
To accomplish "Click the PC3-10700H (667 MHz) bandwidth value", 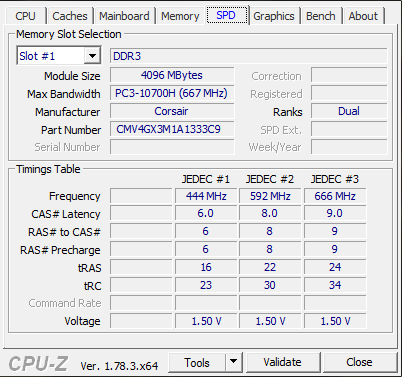I will click(x=172, y=93).
